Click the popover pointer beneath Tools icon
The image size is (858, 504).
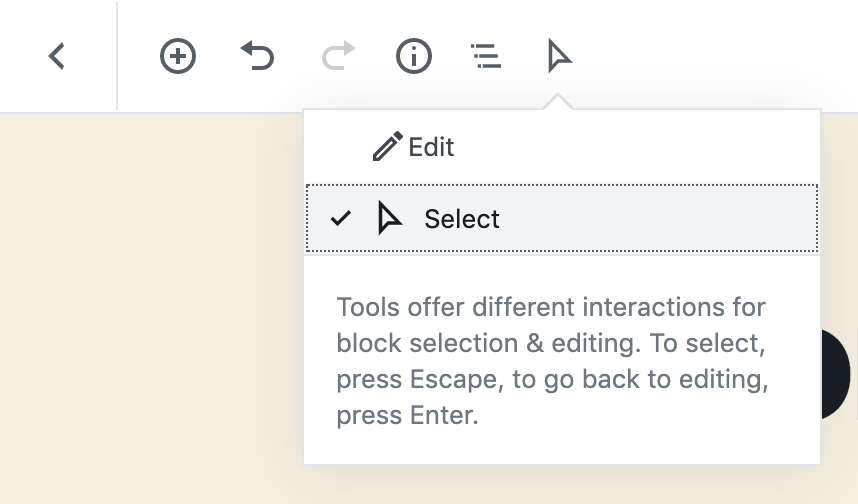[x=560, y=102]
